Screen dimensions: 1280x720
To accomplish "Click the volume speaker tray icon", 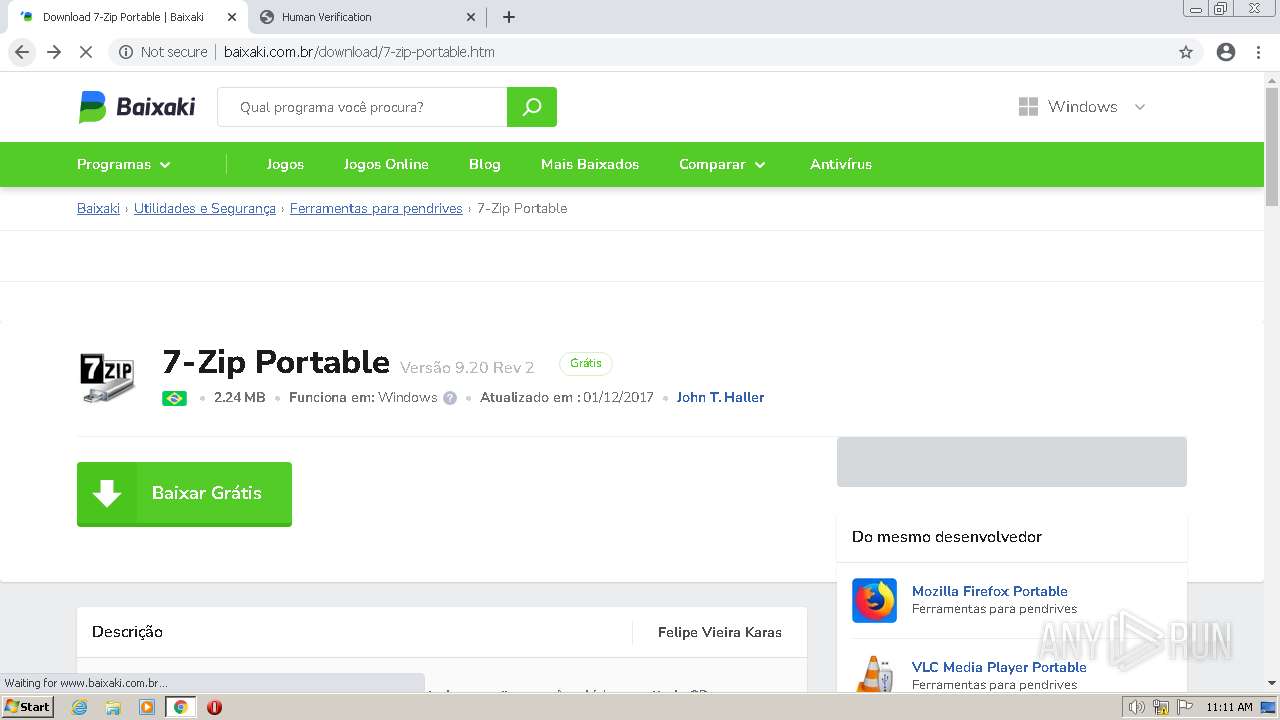I will tap(1136, 707).
